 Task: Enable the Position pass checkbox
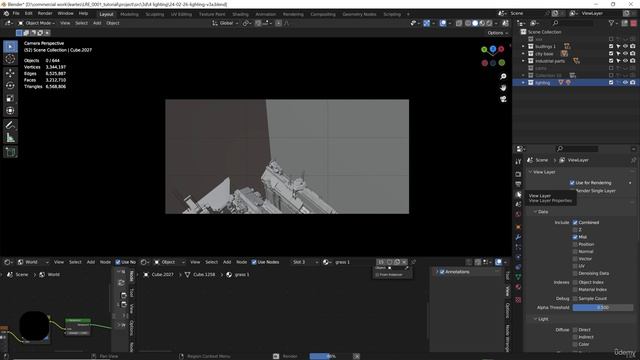coord(575,244)
